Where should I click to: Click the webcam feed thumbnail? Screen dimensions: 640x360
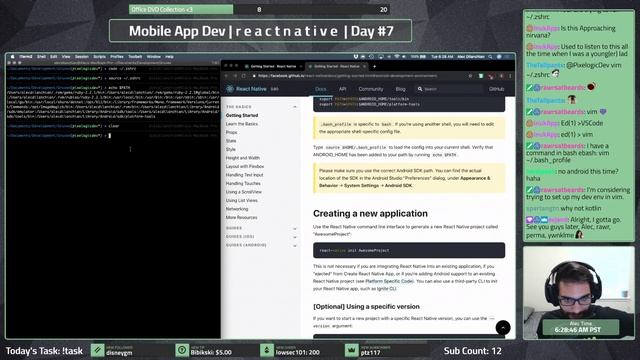tap(579, 292)
